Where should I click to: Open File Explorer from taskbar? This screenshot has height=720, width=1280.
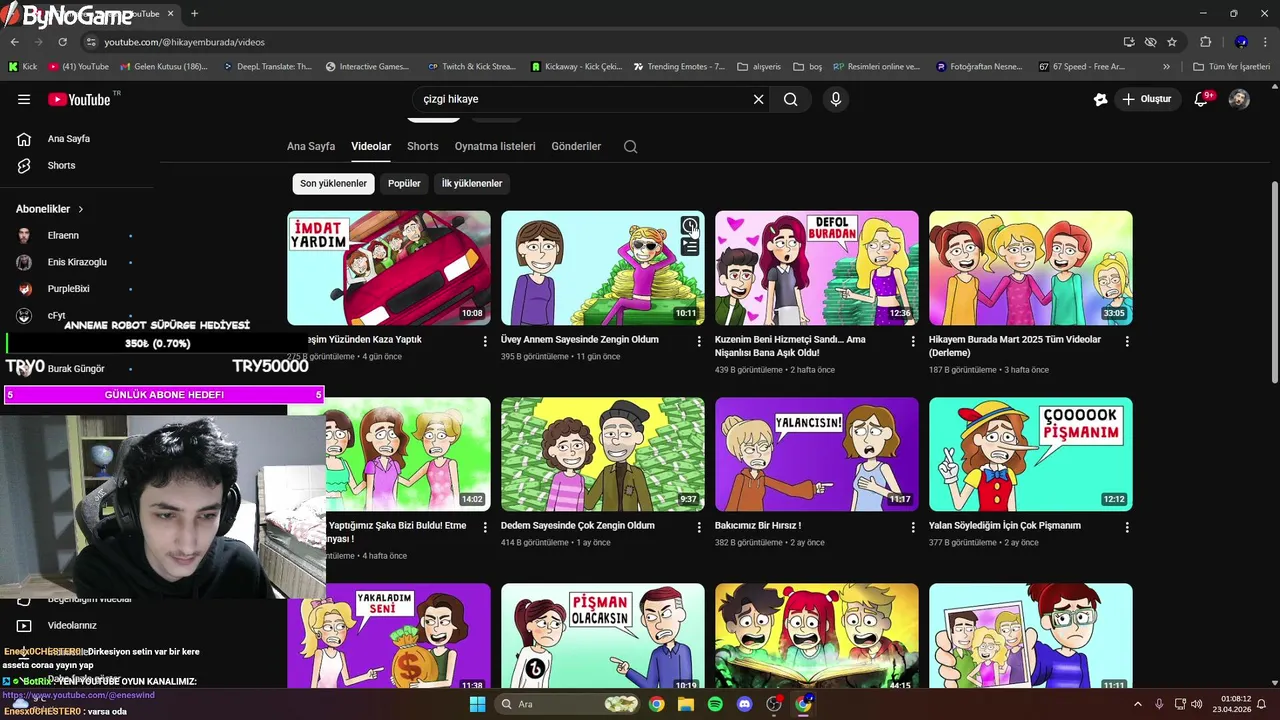(x=685, y=704)
